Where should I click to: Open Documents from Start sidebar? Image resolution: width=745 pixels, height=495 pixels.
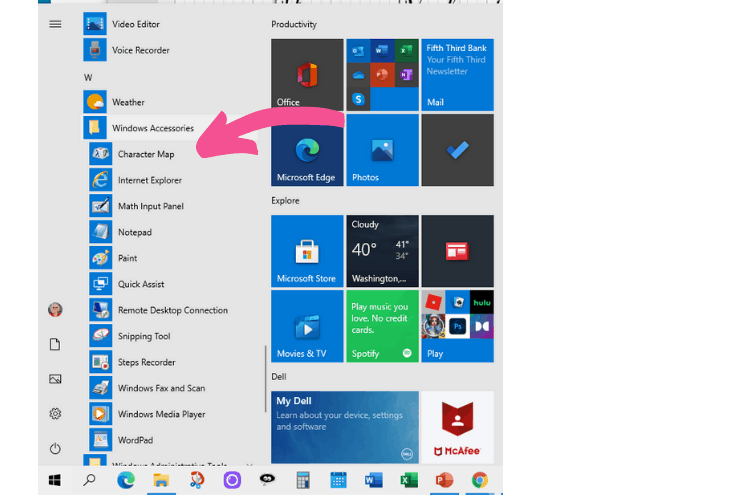55,344
